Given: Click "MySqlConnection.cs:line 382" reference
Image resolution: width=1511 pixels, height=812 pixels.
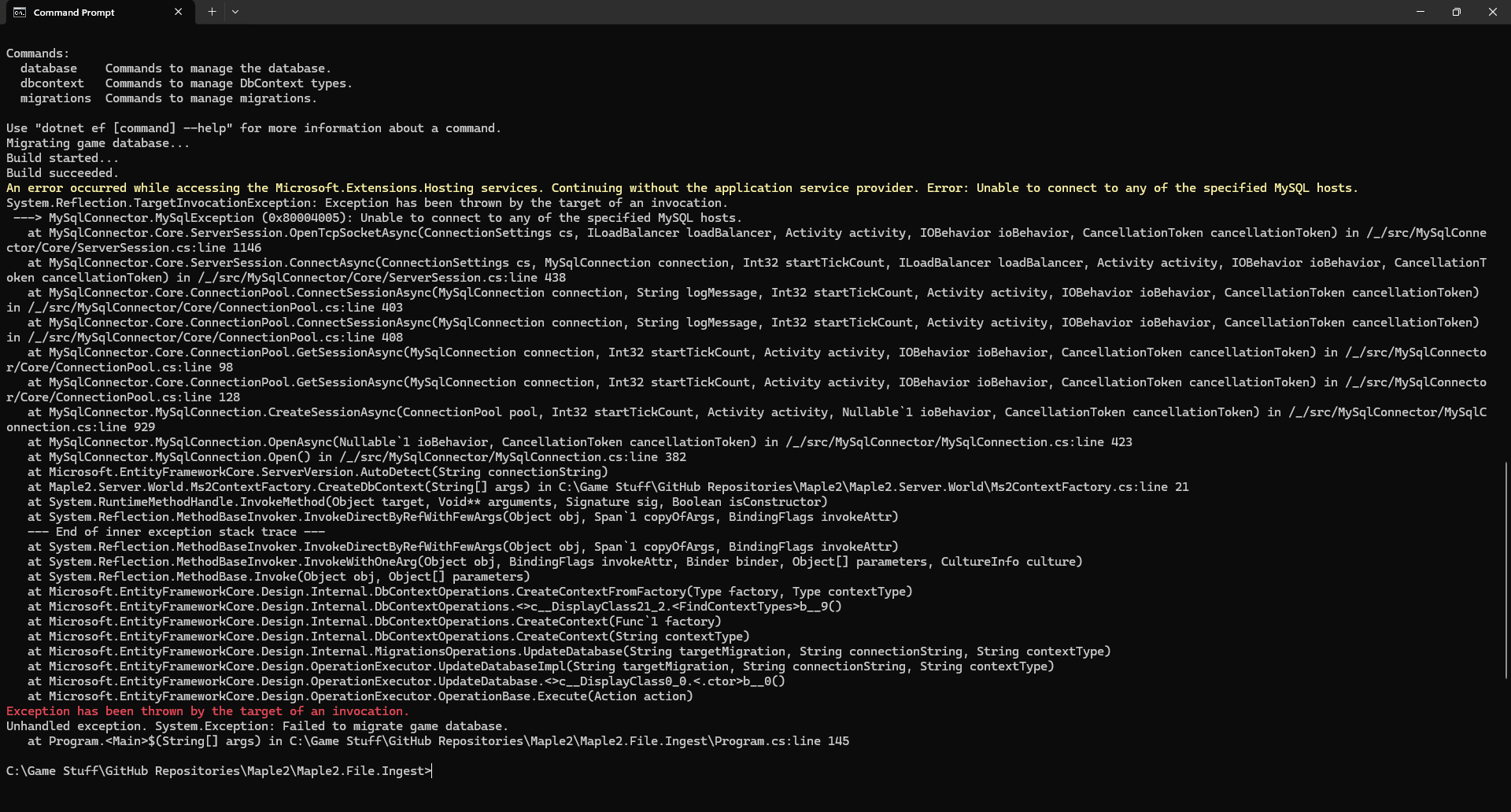Looking at the screenshot, I should 590,457.
